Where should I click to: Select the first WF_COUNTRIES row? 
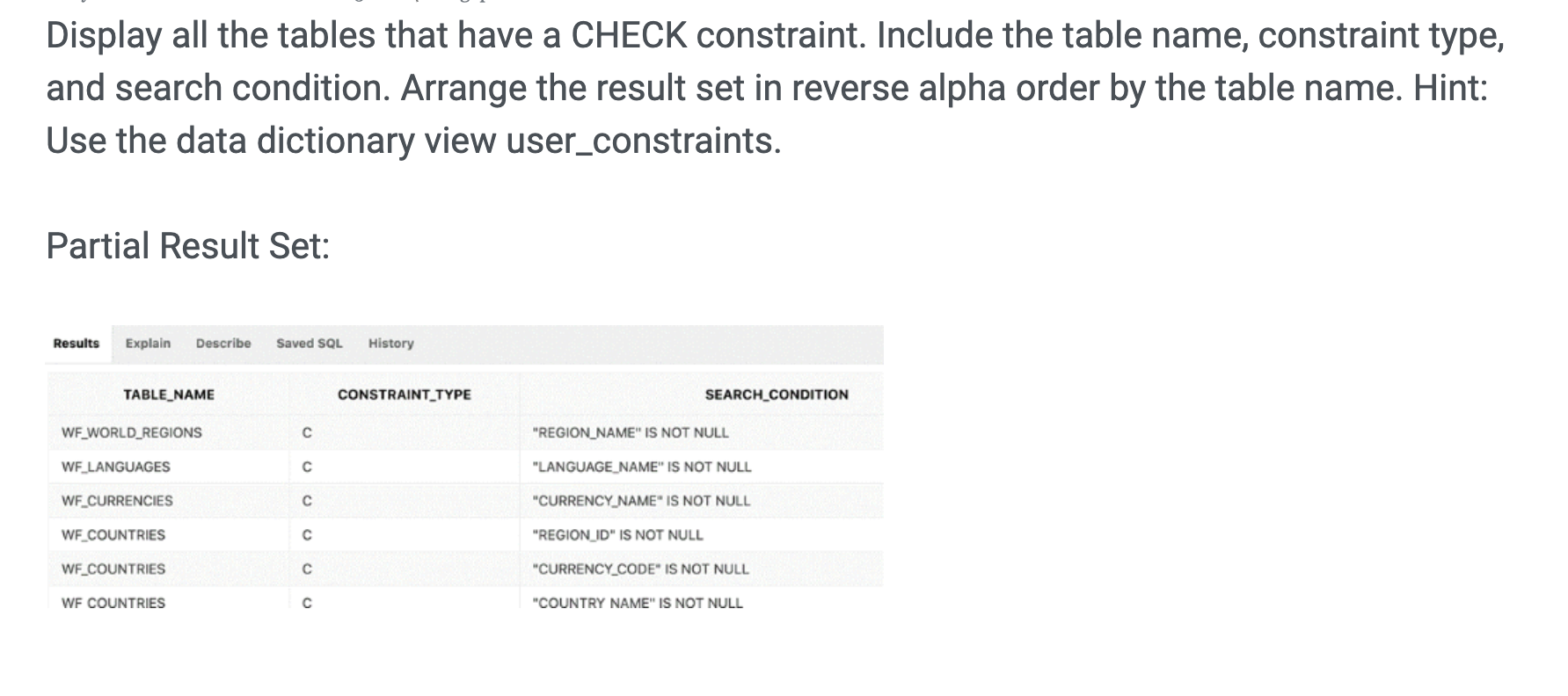click(x=113, y=534)
